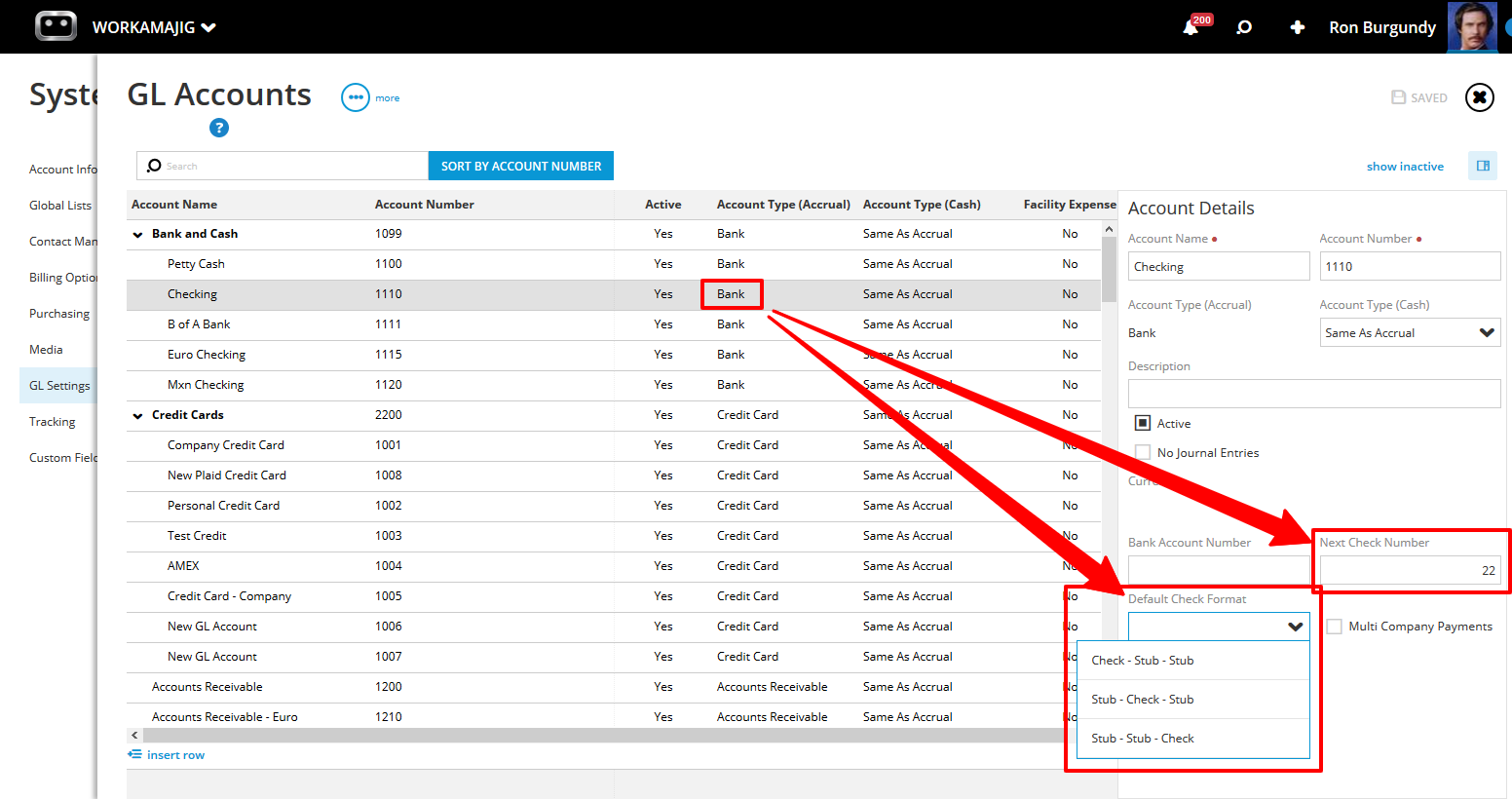Click the more options ellipsis icon

coord(356,97)
